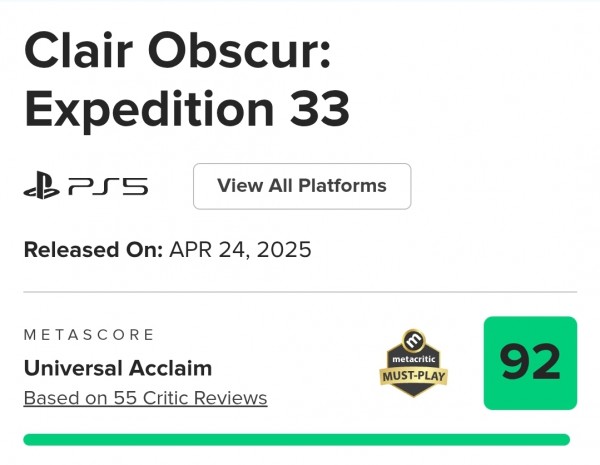Click the PlayStation symbol logo

pos(42,185)
